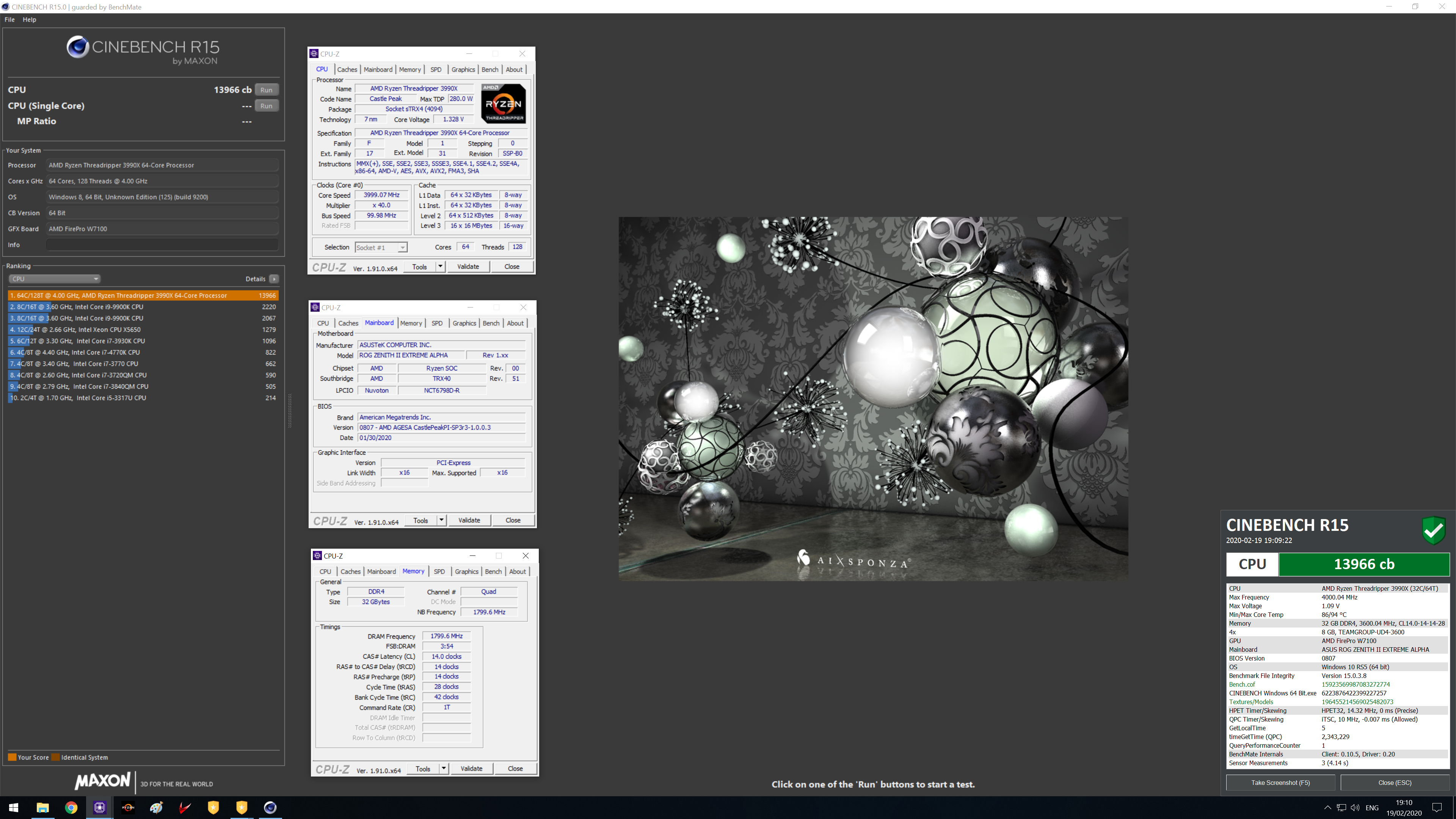Click the GFX Board AMD FirePro W7100 field
This screenshot has height=819, width=1456.
pos(162,229)
